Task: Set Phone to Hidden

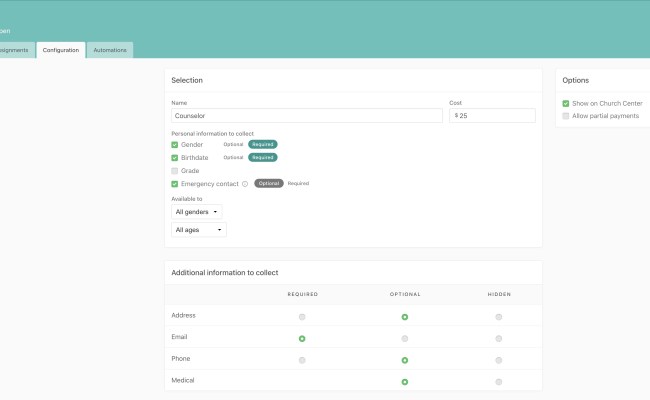Action: tap(499, 360)
